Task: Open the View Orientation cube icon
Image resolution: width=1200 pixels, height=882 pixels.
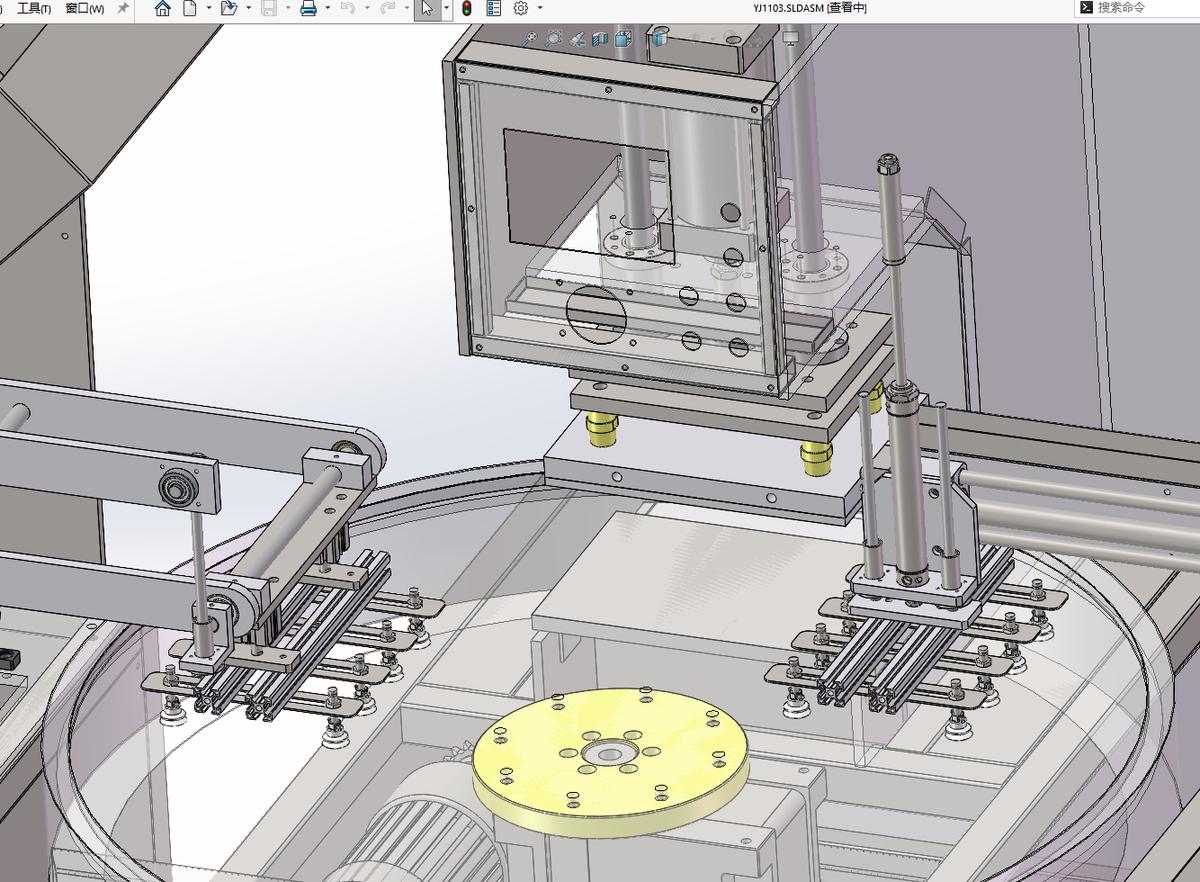Action: tap(623, 39)
